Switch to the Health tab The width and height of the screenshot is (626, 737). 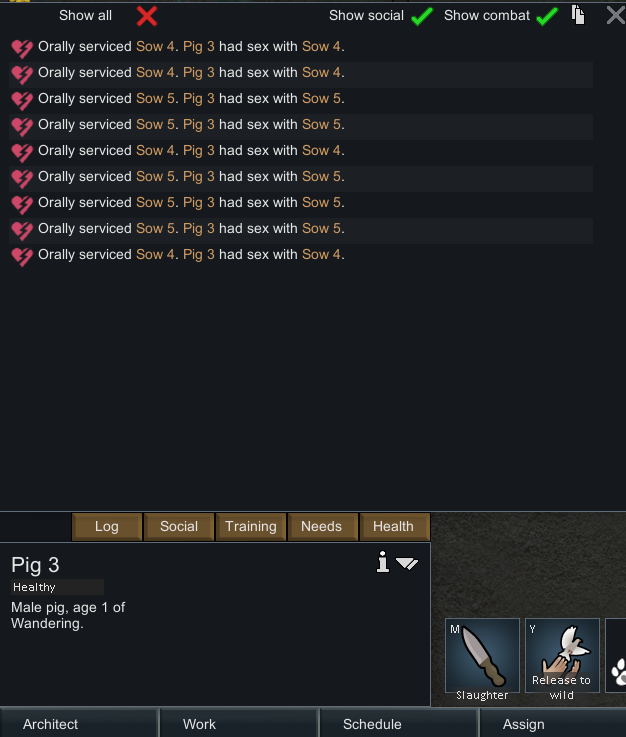[394, 526]
